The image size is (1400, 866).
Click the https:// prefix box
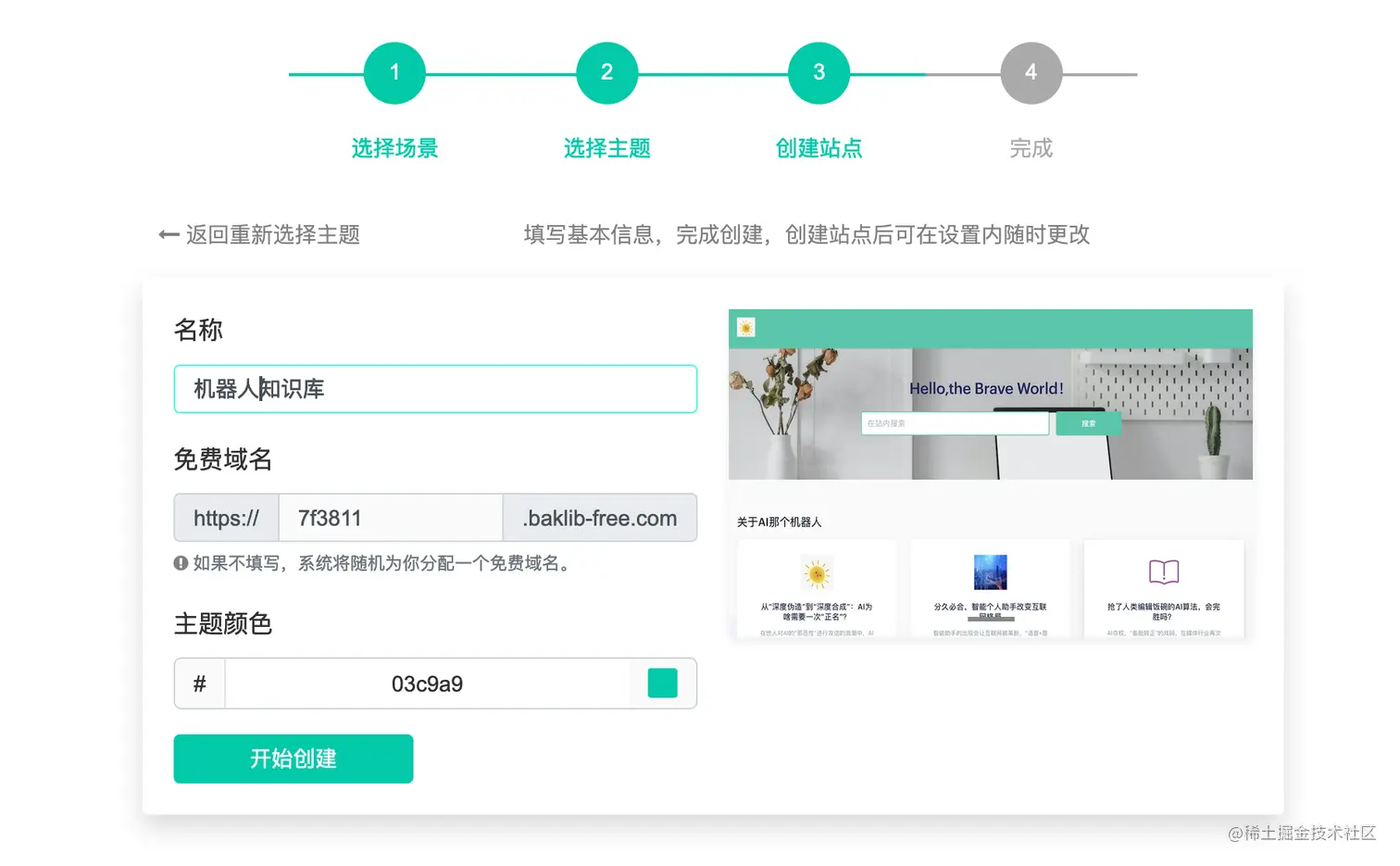pos(226,518)
